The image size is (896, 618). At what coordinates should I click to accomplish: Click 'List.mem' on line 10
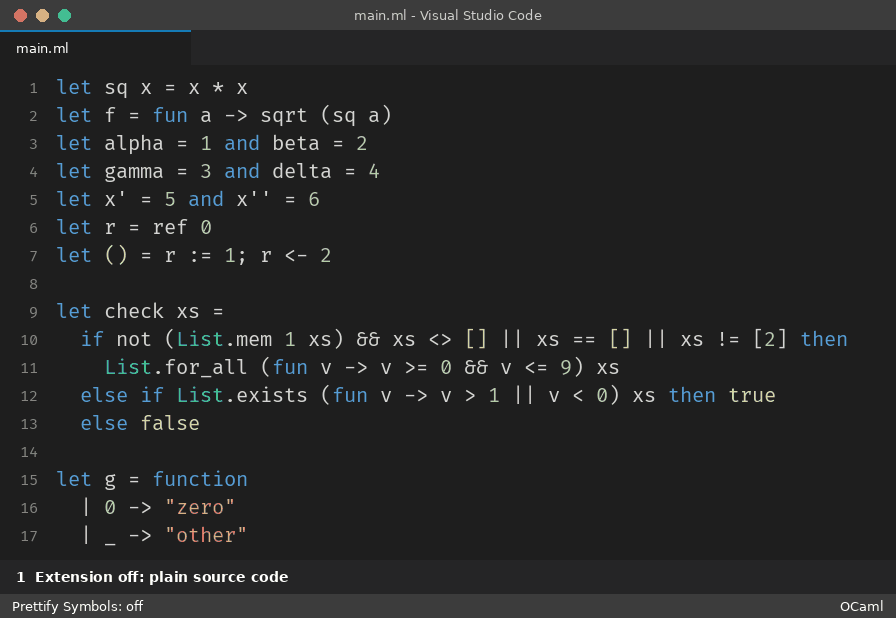click(224, 339)
